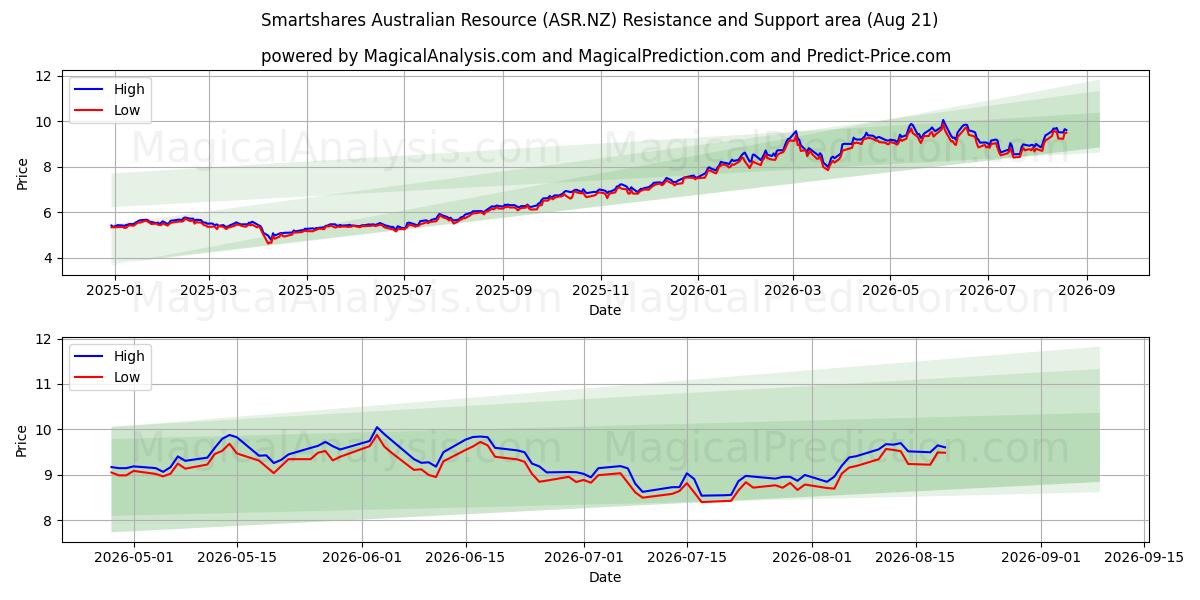Click the '2026-06-01' tick on bottom chart
Screen dimensions: 1200x600
361,558
